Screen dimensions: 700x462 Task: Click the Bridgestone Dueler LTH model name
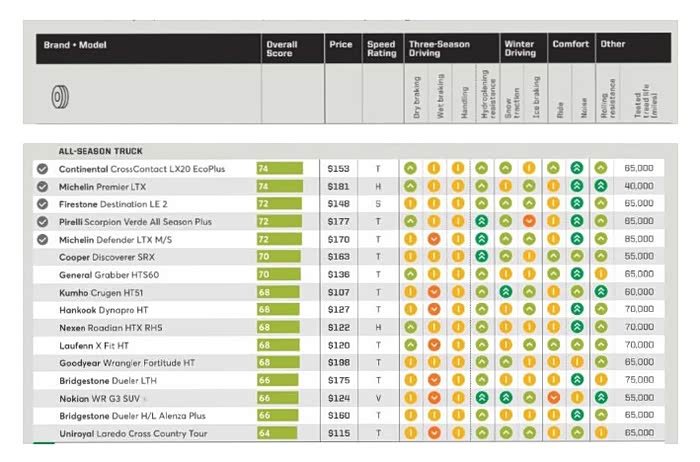click(108, 381)
